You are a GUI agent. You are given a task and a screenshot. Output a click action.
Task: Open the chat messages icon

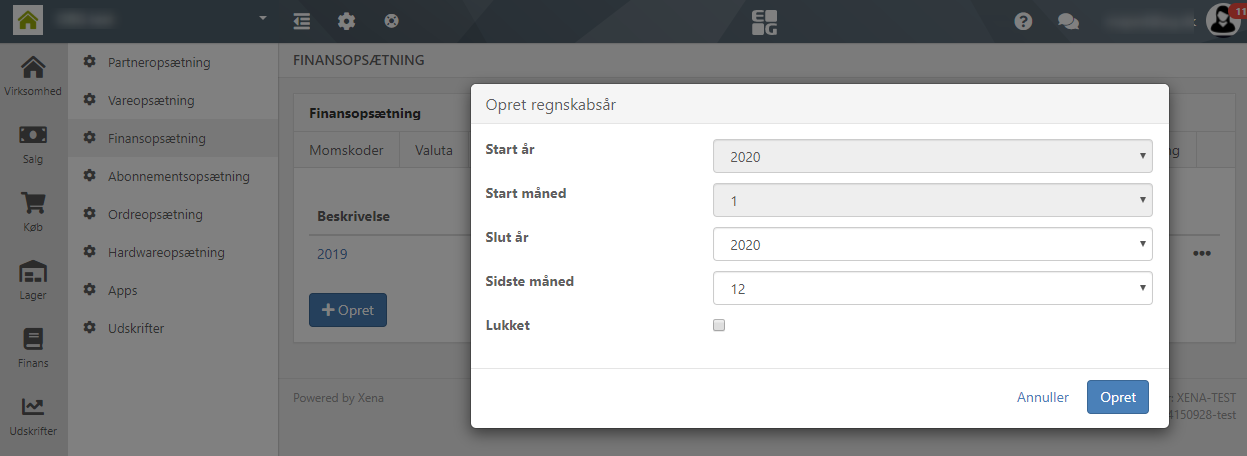coord(1068,21)
